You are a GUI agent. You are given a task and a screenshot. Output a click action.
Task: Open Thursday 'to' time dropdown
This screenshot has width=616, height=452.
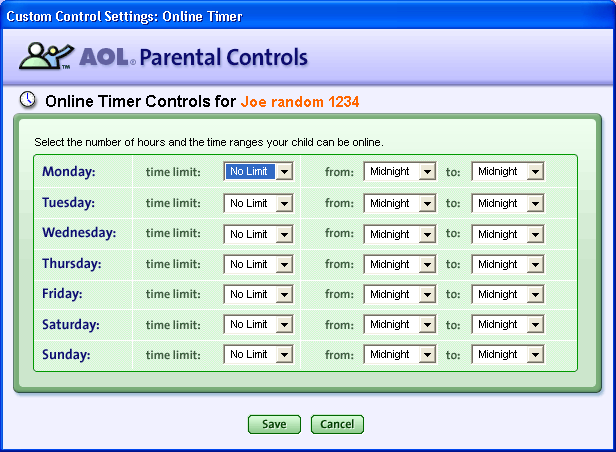pyautogui.click(x=508, y=264)
